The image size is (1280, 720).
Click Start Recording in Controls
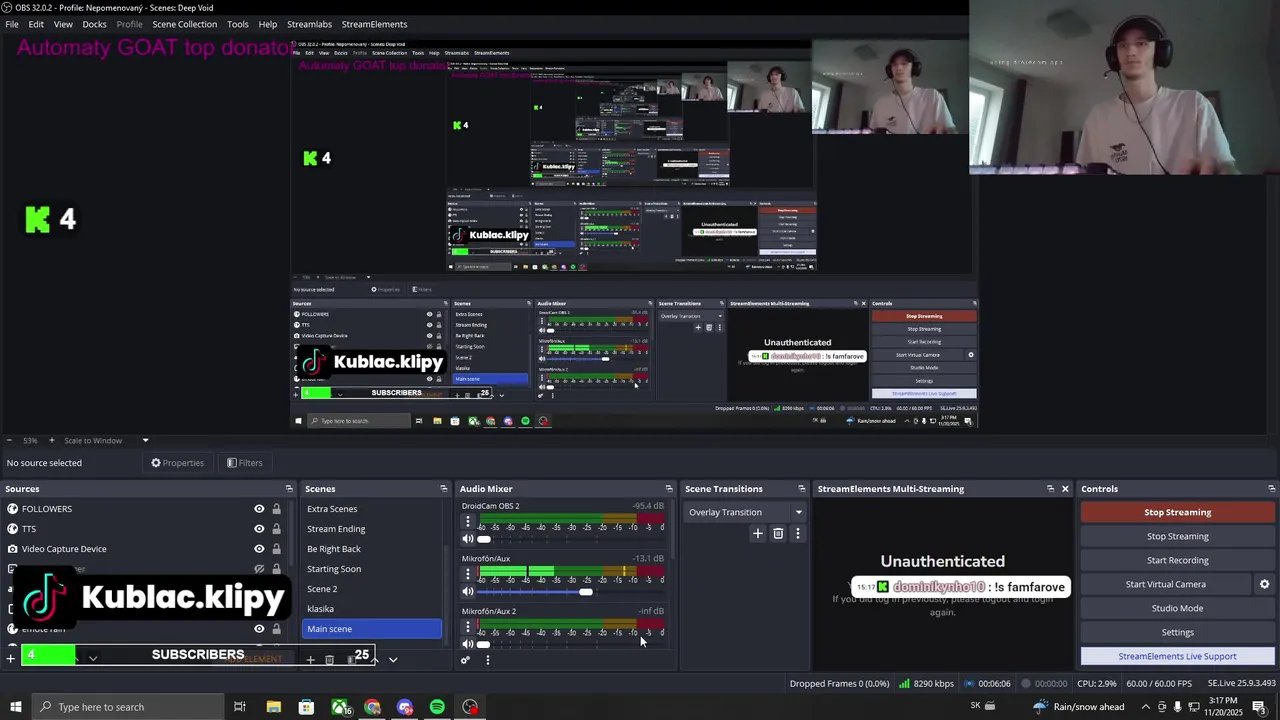[x=1177, y=560]
